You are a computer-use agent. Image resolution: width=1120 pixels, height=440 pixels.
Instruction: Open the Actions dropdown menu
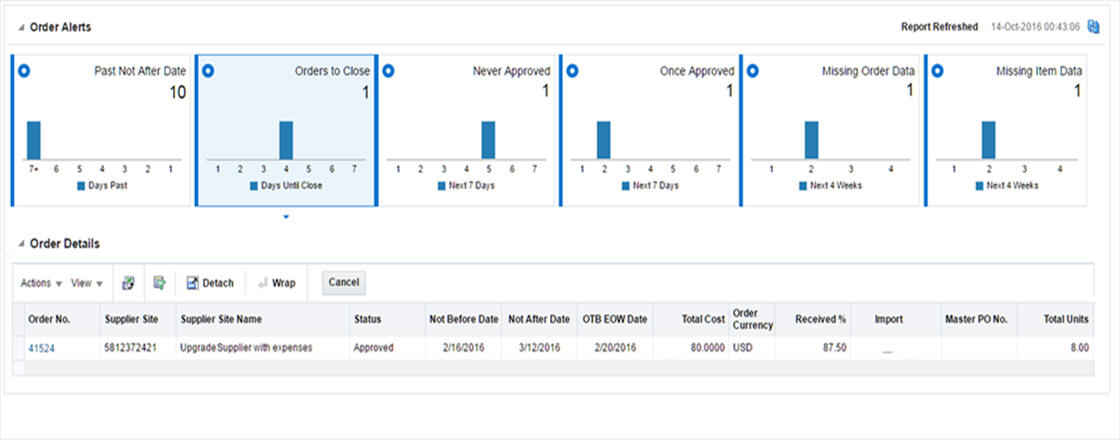tap(41, 283)
